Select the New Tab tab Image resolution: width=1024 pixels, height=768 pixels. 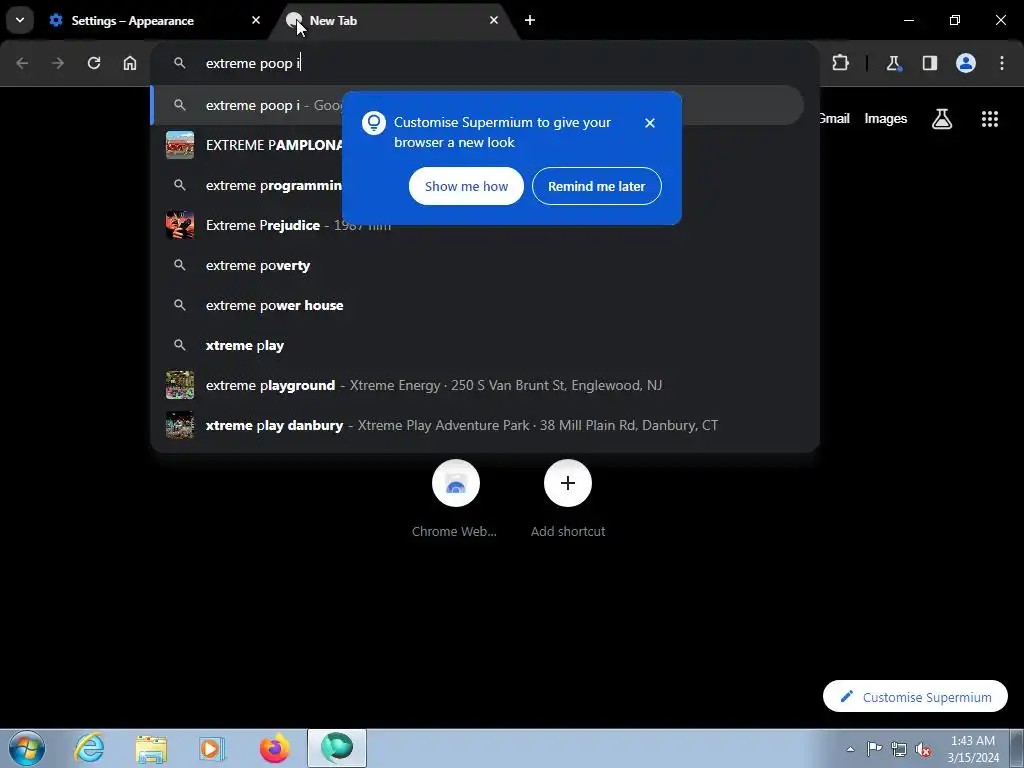pos(392,21)
